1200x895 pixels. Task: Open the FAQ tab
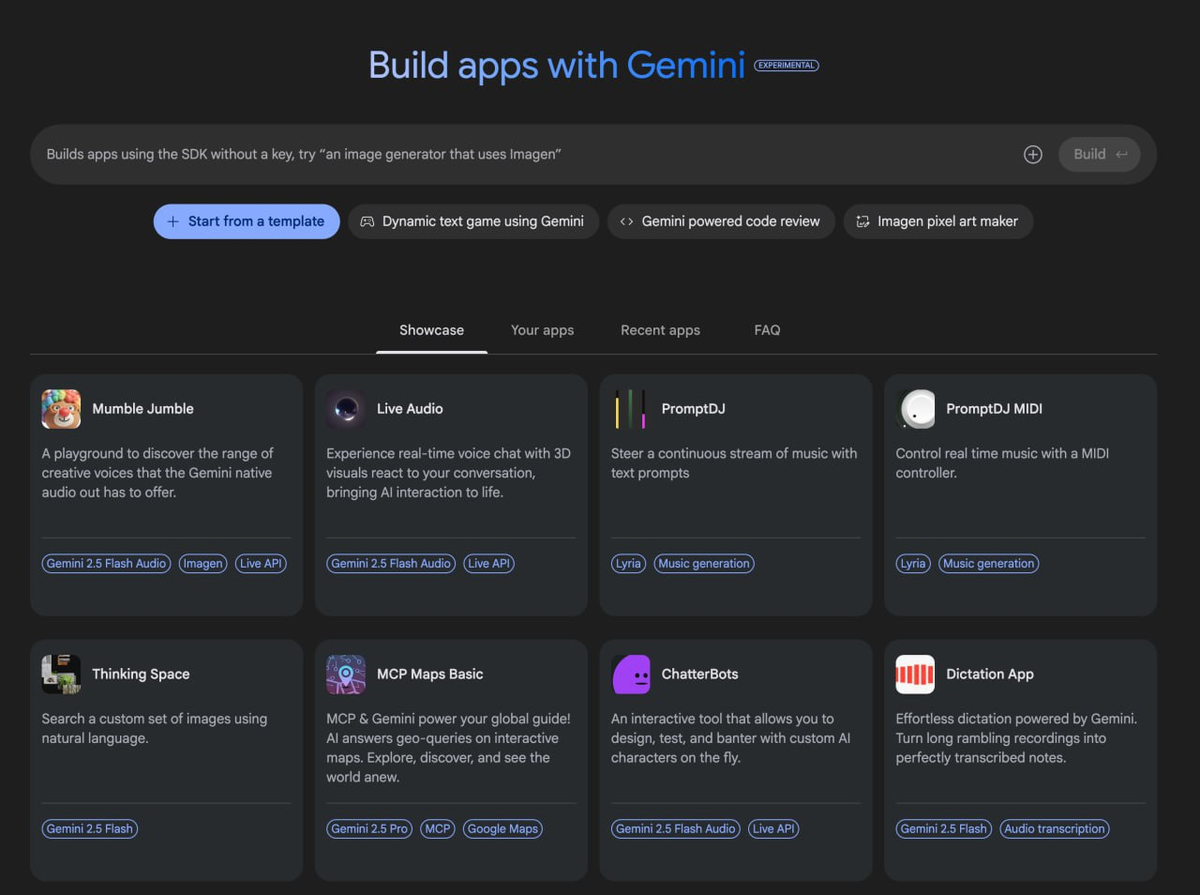767,330
